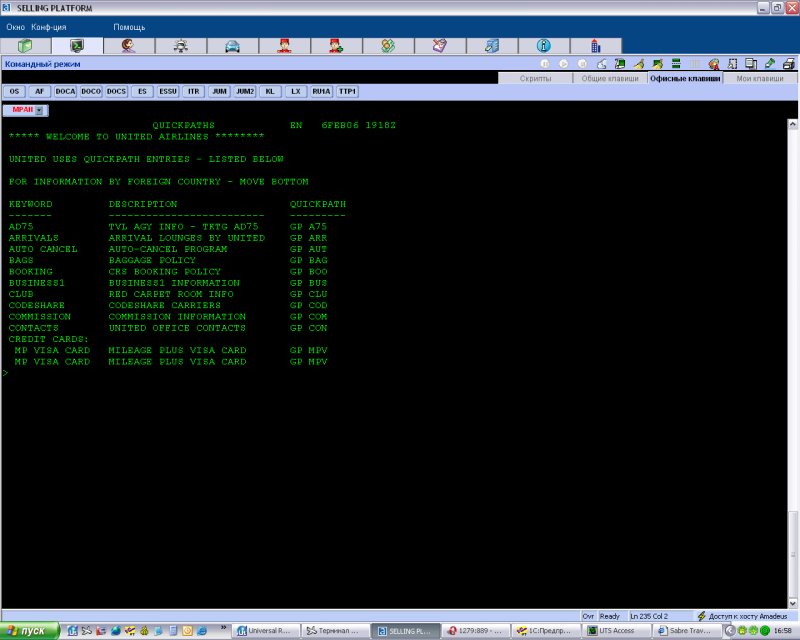Open the command page monitor icon tab
Image resolution: width=800 pixels, height=640 pixels.
click(x=77, y=46)
